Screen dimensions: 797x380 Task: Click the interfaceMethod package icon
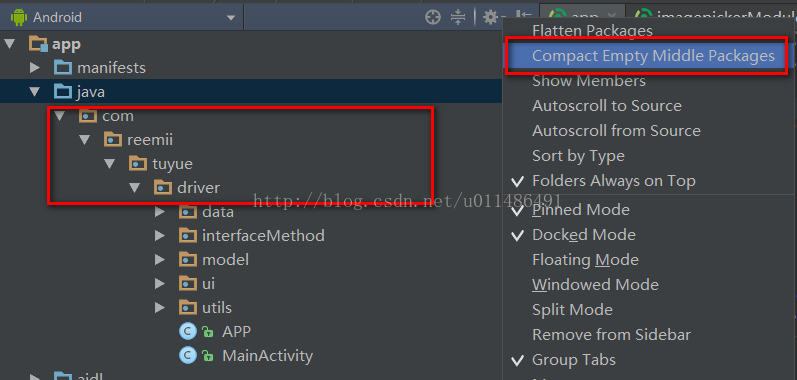click(x=188, y=236)
